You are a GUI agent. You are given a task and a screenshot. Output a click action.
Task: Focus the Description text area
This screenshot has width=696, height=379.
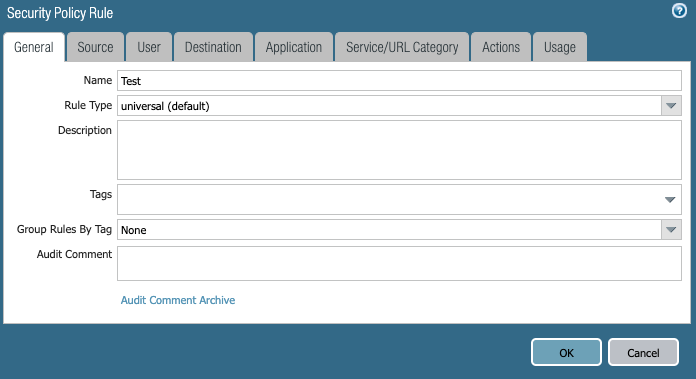(x=399, y=150)
